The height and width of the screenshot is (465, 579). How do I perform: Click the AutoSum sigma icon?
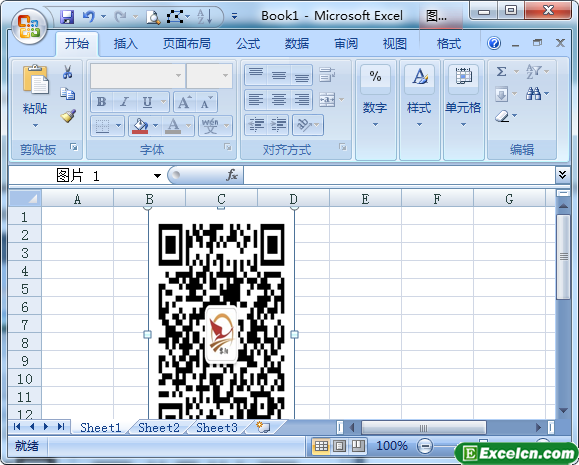click(x=501, y=71)
